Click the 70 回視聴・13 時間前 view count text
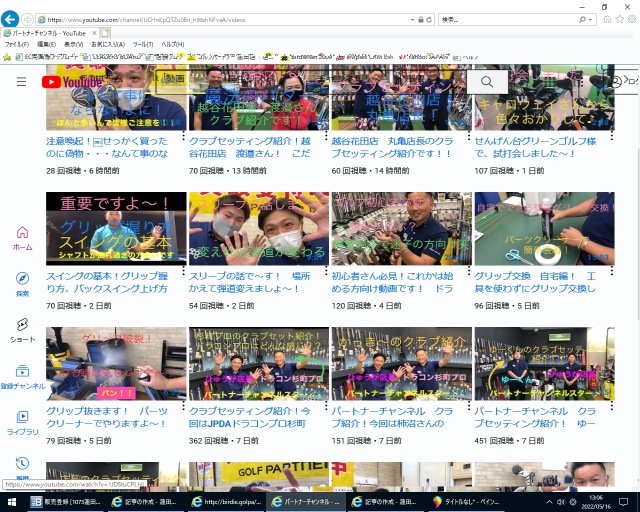Viewport: 640px width, 512px height. click(x=227, y=171)
